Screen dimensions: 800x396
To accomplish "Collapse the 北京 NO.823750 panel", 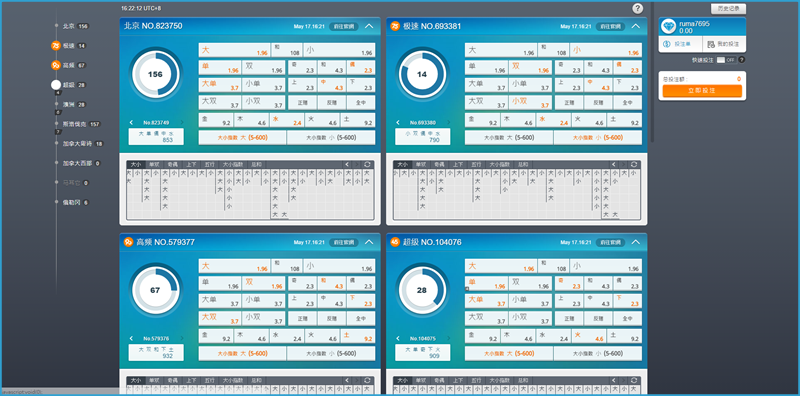I will (369, 27).
